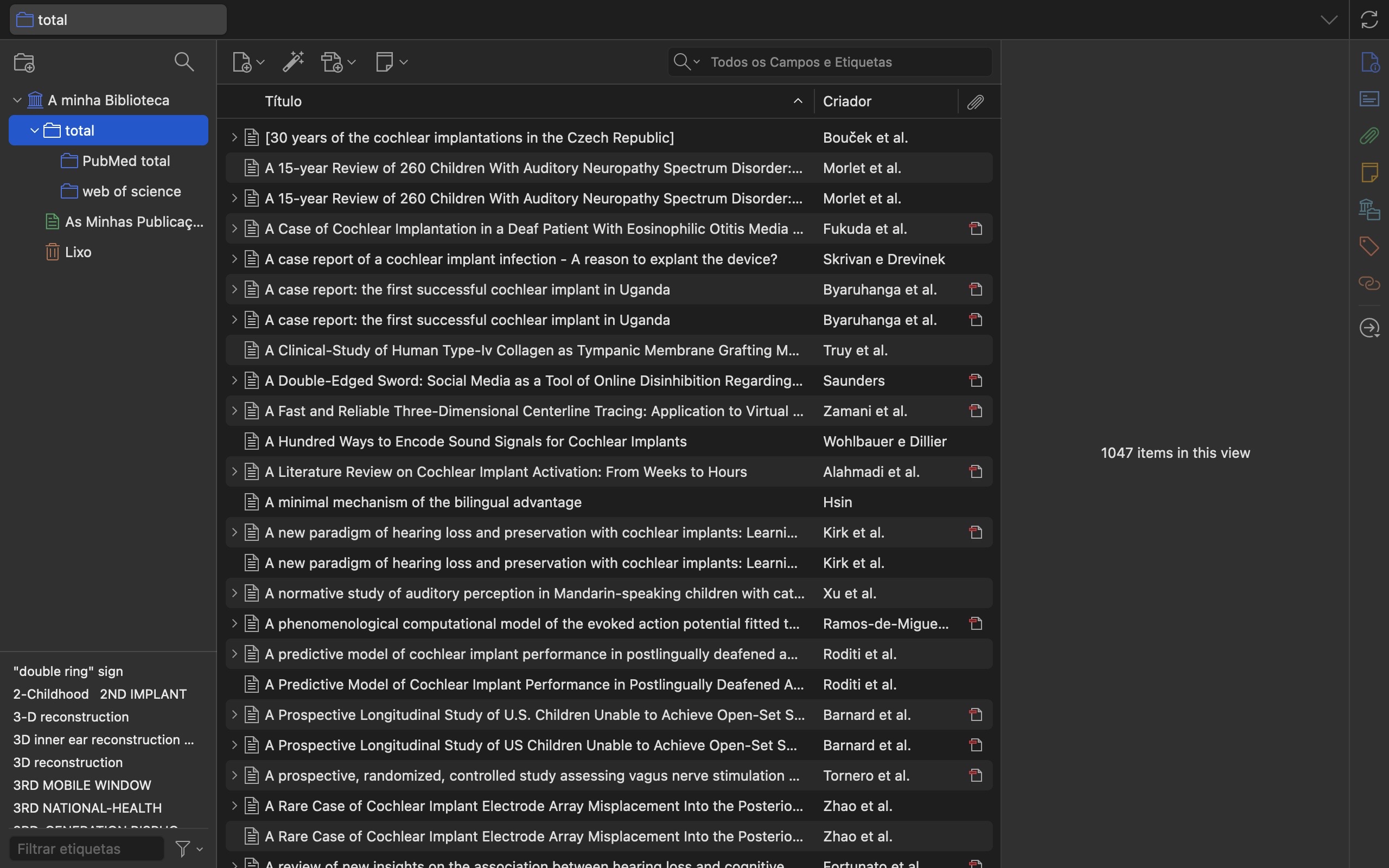Open the Tags pane icon in the right sidebar
The height and width of the screenshot is (868, 1389).
[1369, 246]
